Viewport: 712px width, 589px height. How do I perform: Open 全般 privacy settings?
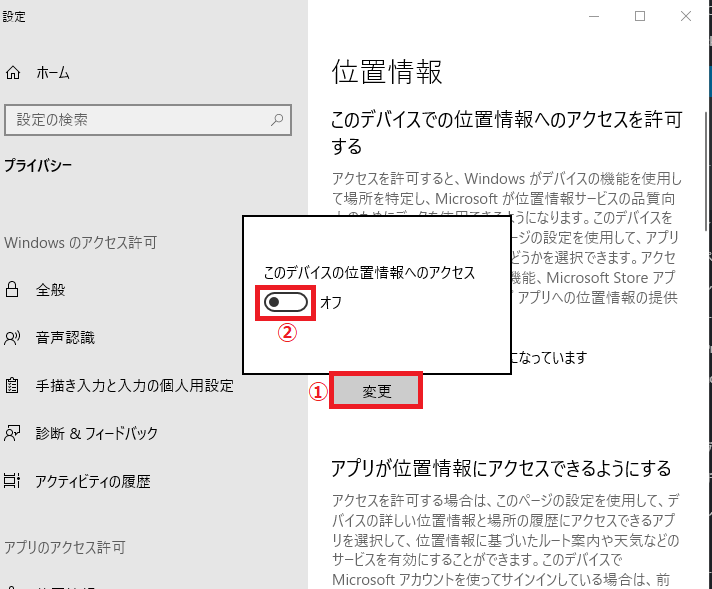pos(50,290)
